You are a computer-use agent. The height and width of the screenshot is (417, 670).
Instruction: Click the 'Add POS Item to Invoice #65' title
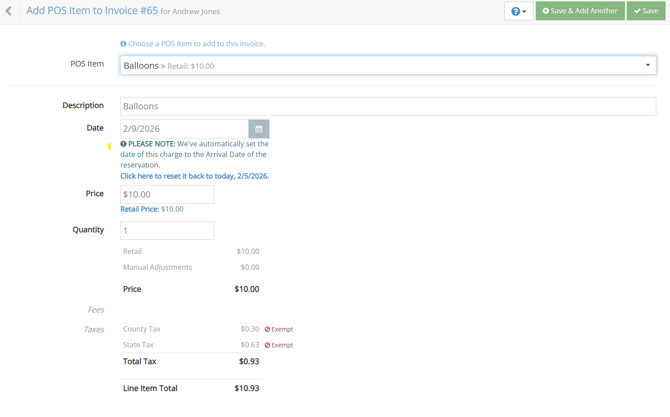pos(92,11)
